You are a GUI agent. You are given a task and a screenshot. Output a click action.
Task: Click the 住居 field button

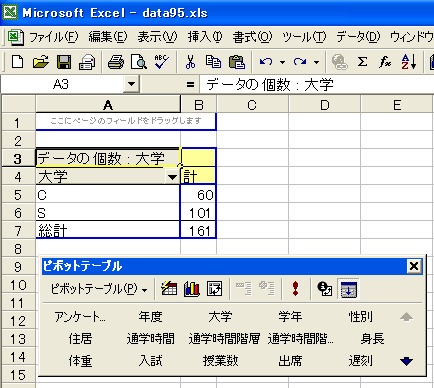[x=80, y=339]
